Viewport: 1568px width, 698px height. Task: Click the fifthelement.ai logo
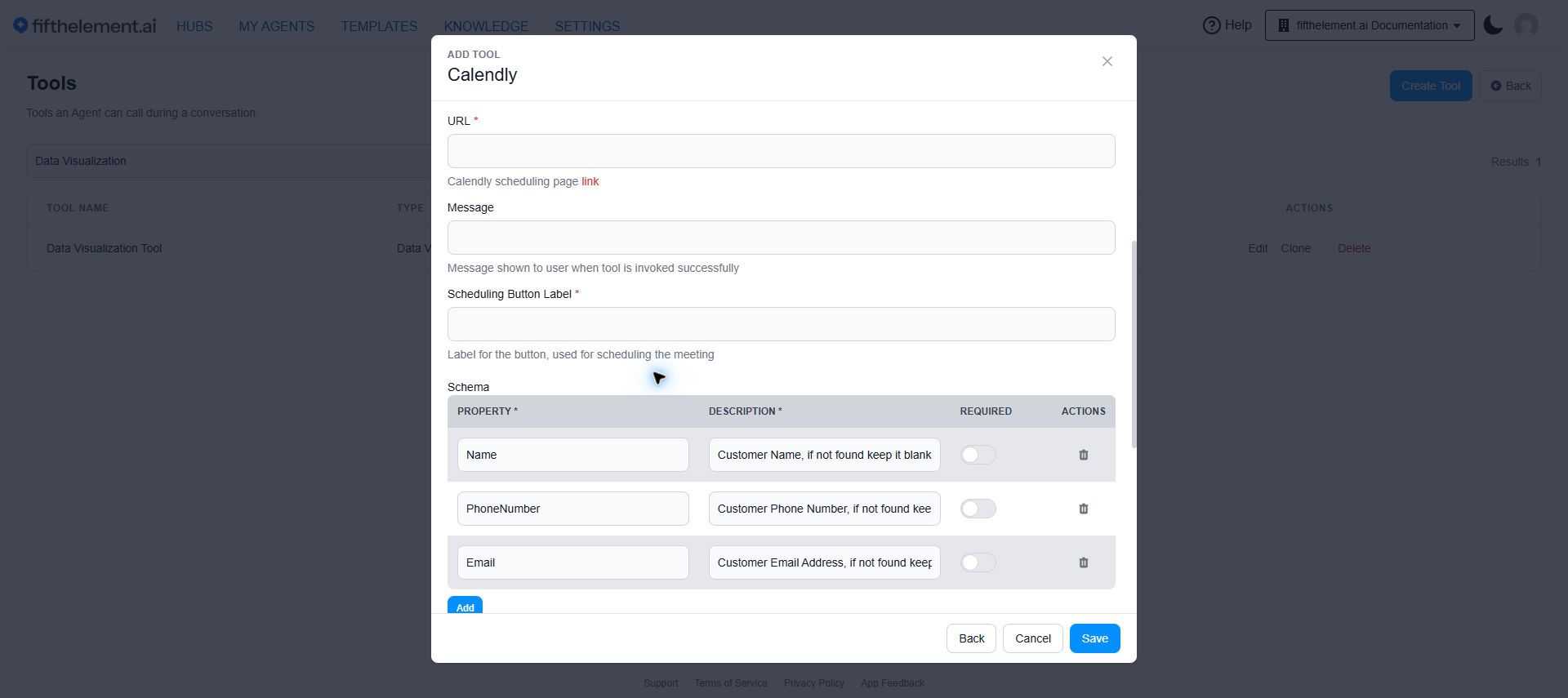click(x=85, y=26)
